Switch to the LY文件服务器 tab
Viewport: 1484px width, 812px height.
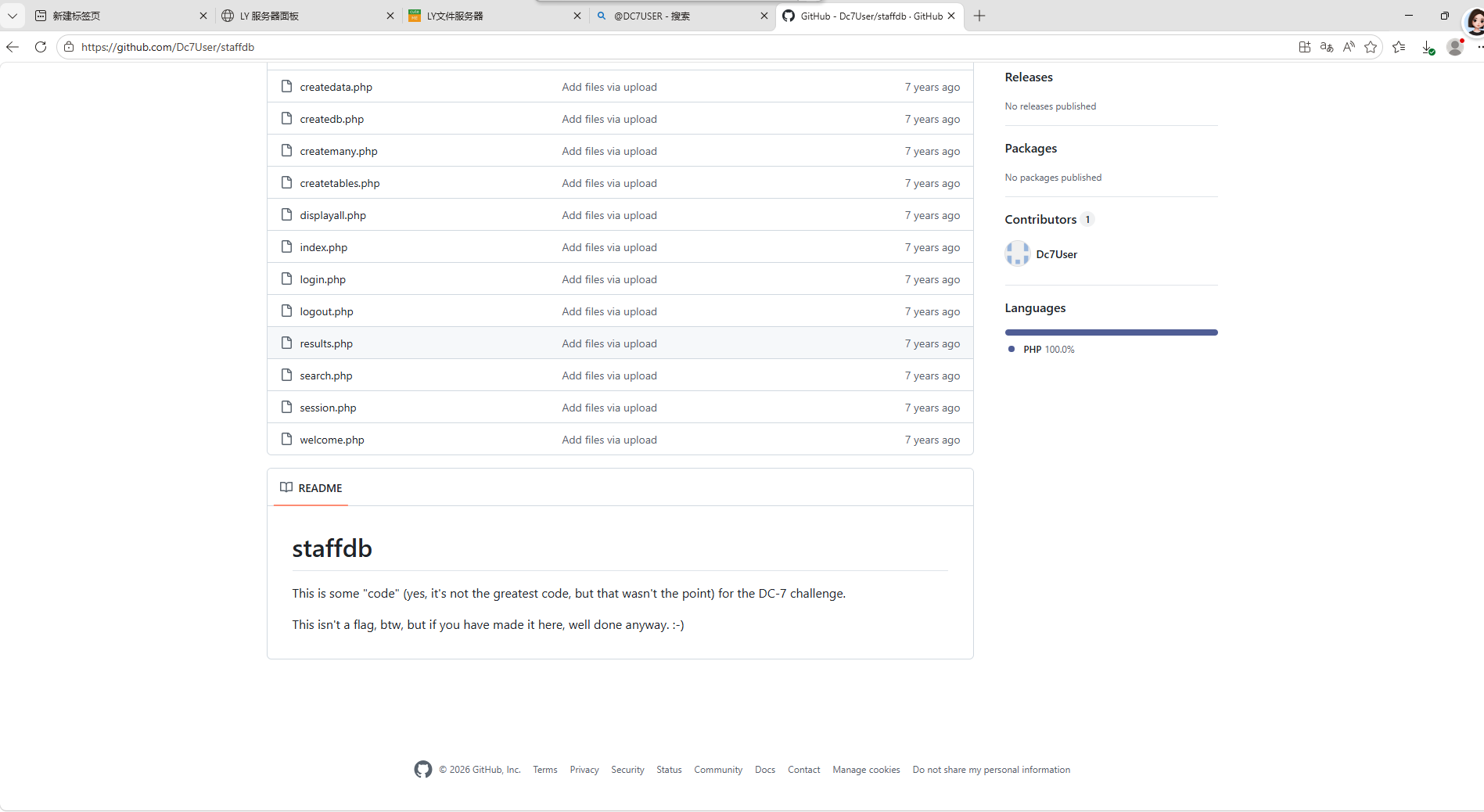click(x=494, y=16)
